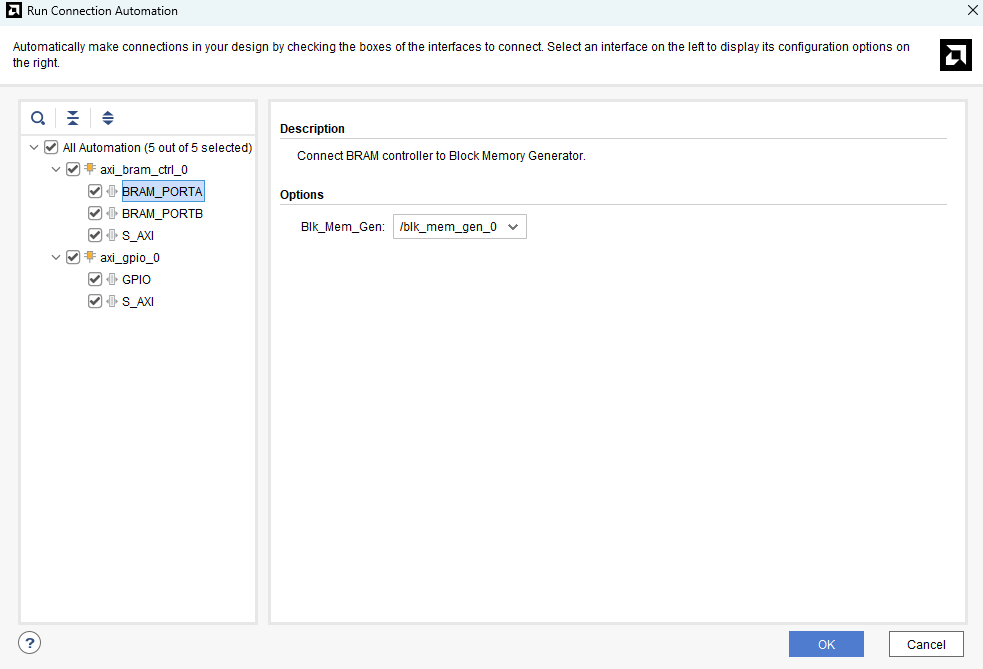983x669 pixels.
Task: Uncheck the All Automation checkbox
Action: tap(51, 148)
